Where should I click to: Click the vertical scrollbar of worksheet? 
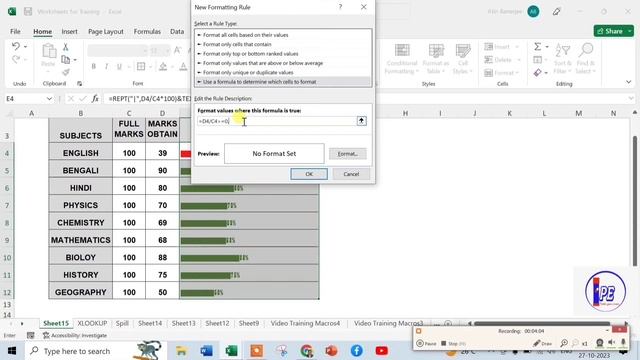point(635,200)
